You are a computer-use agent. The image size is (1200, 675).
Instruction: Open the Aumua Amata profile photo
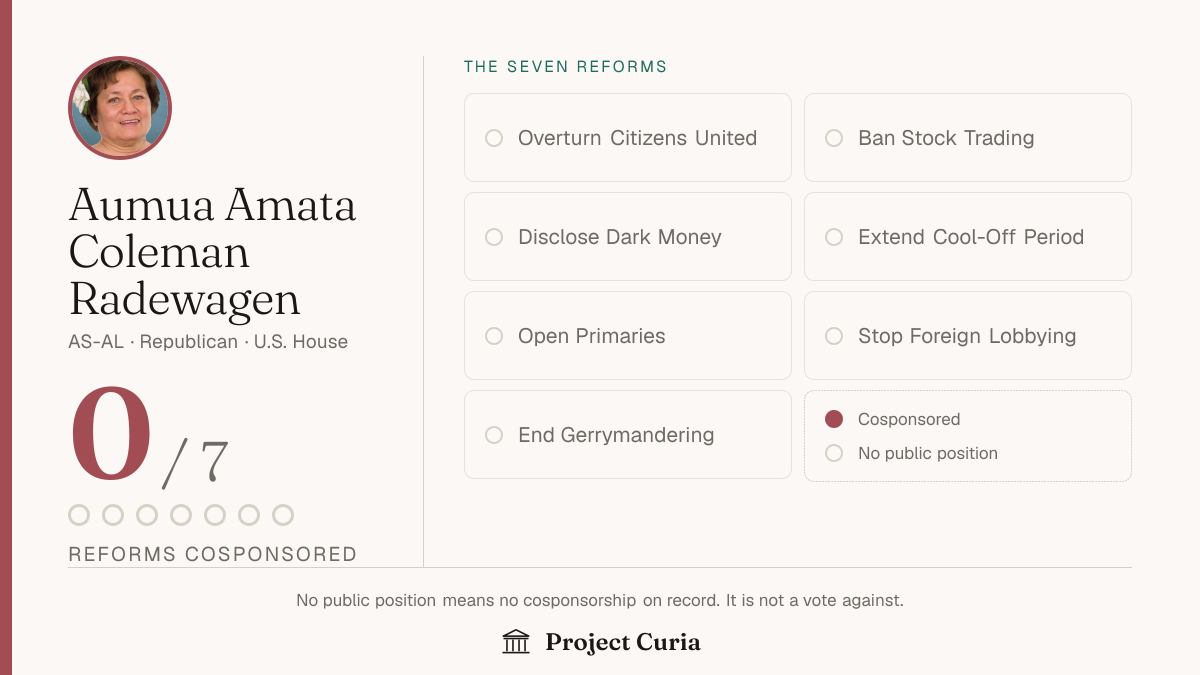[120, 108]
